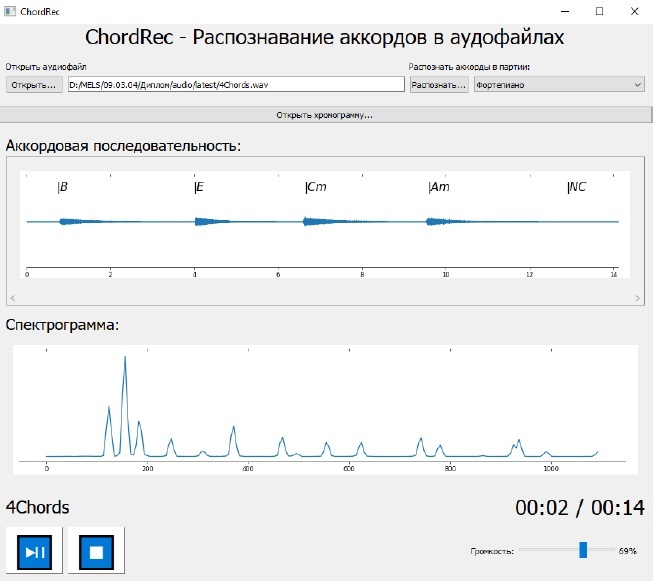654x581 pixels.
Task: Click the audio file path field
Action: click(x=235, y=85)
